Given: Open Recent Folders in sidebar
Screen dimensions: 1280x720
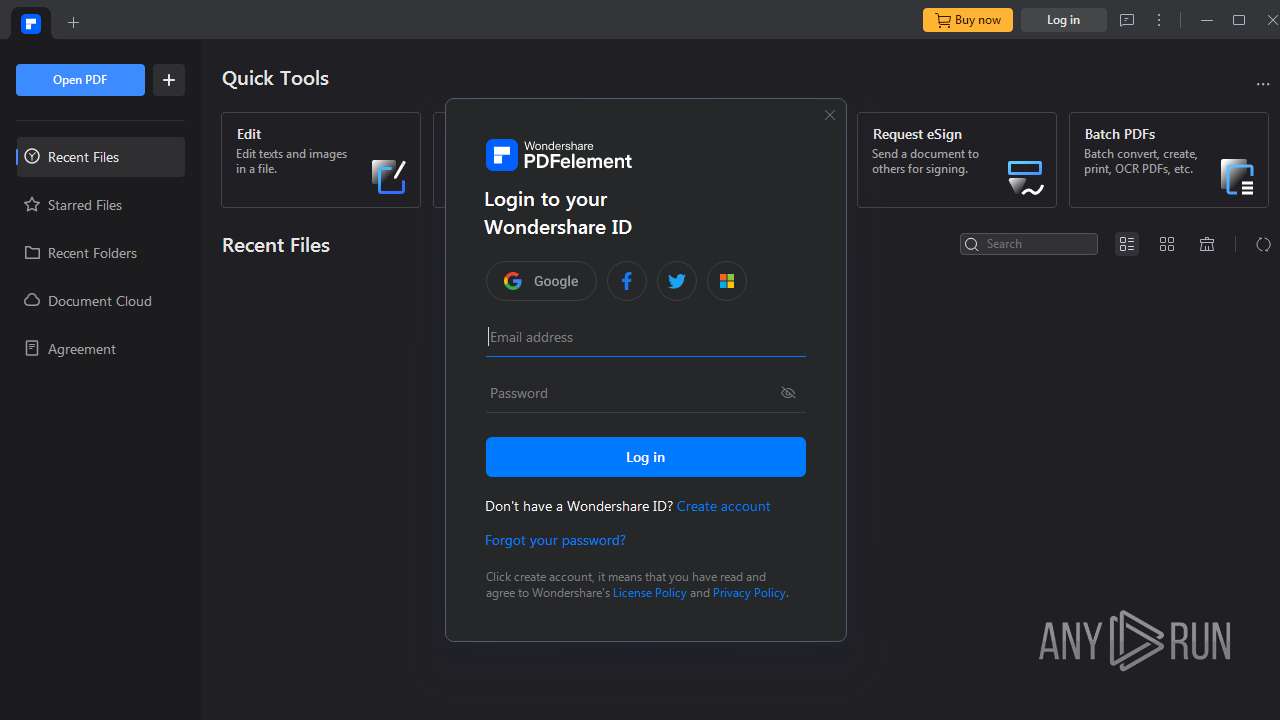Looking at the screenshot, I should point(101,253).
